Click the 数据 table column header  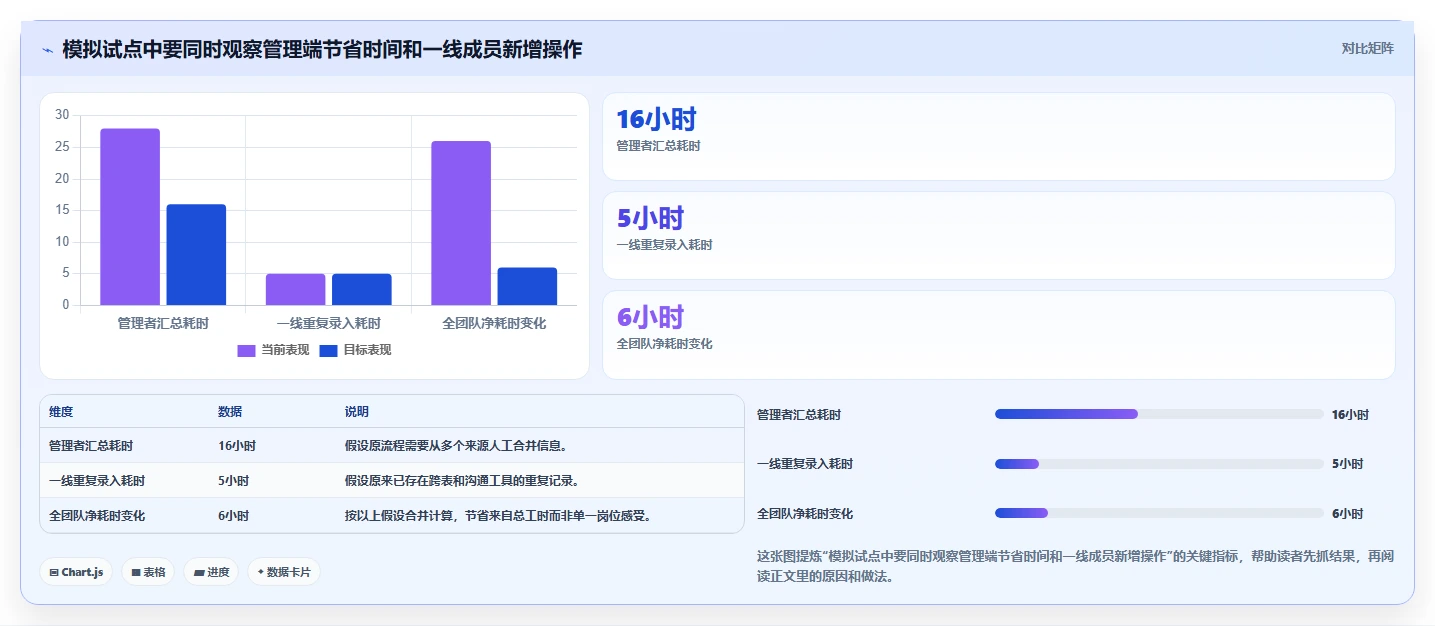click(230, 412)
